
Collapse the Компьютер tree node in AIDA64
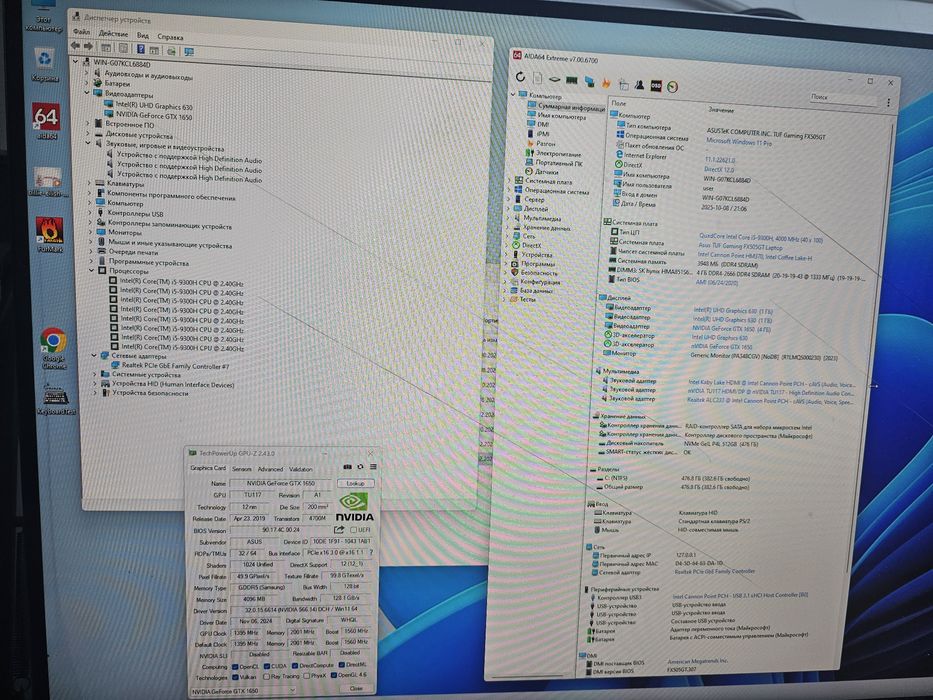513,94
